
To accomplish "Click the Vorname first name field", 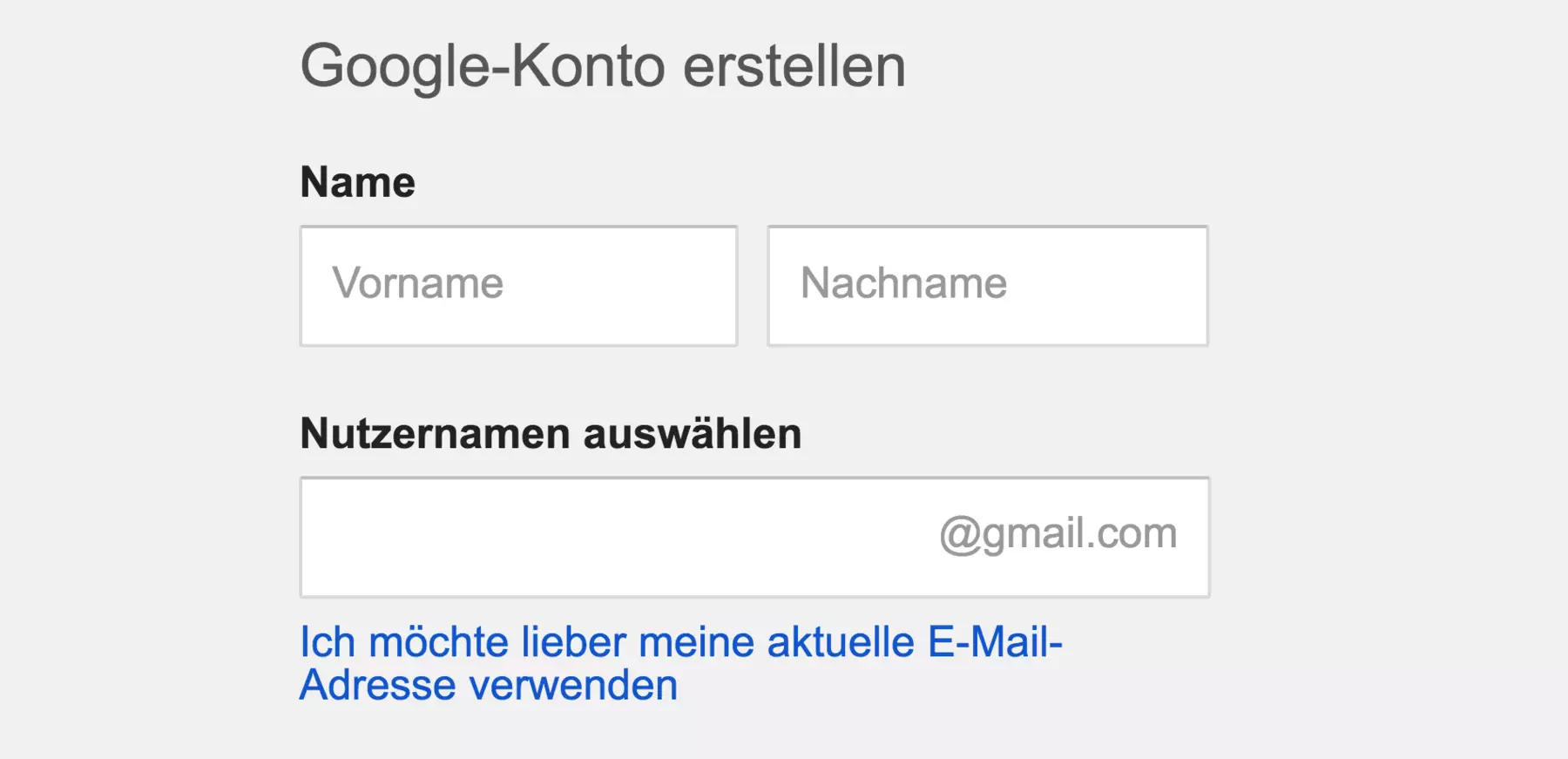I will coord(518,286).
